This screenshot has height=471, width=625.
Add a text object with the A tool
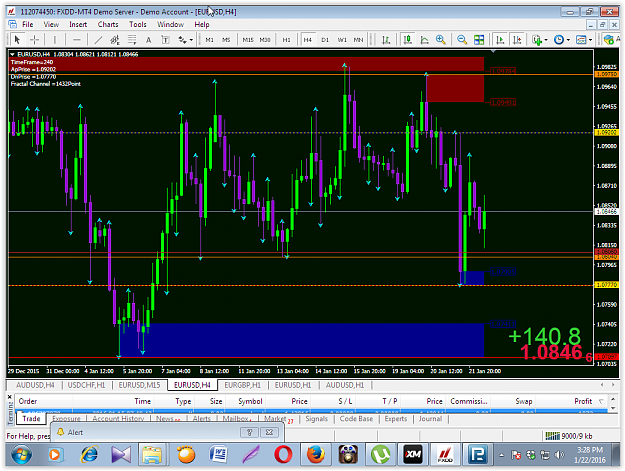pos(148,39)
